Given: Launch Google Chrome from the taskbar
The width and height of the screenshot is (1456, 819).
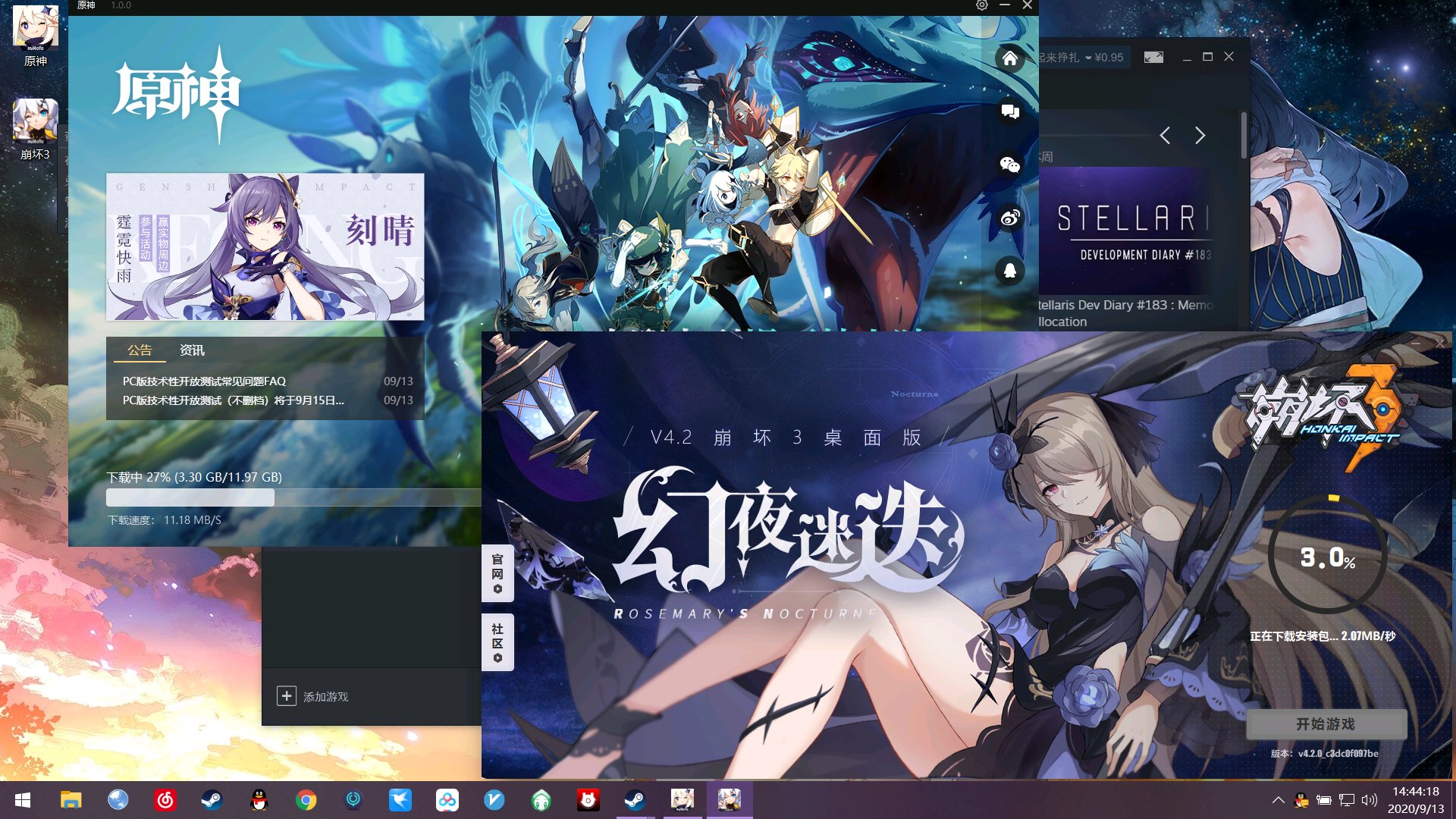Looking at the screenshot, I should (x=306, y=800).
